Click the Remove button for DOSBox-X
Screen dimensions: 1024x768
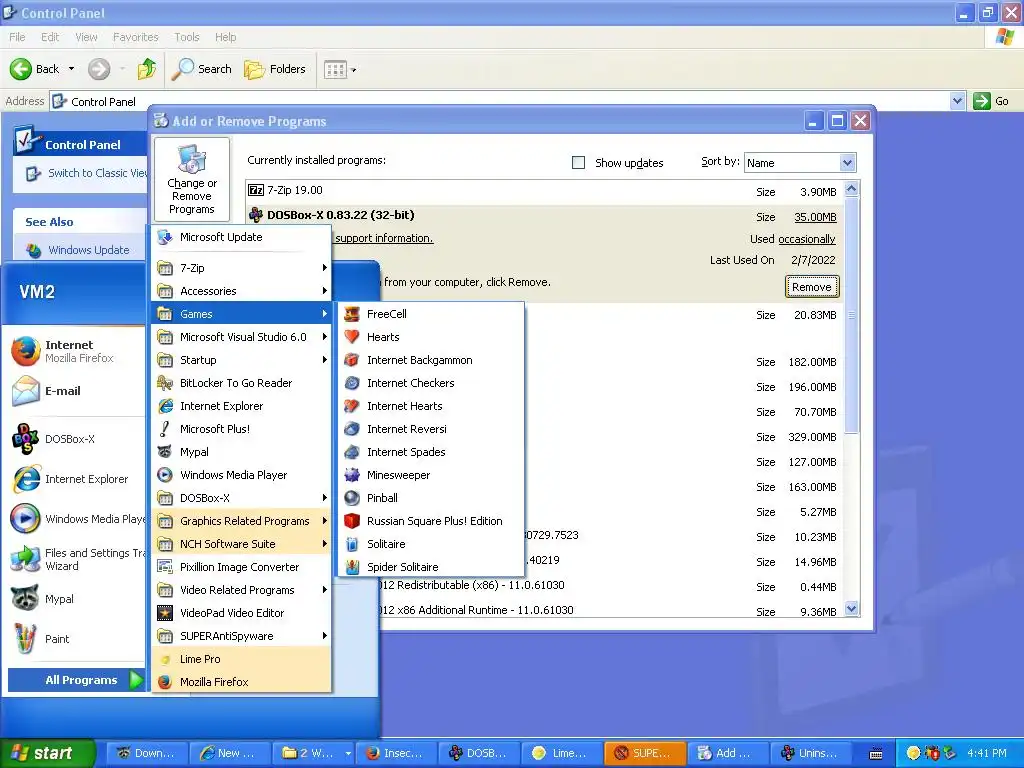tap(812, 287)
